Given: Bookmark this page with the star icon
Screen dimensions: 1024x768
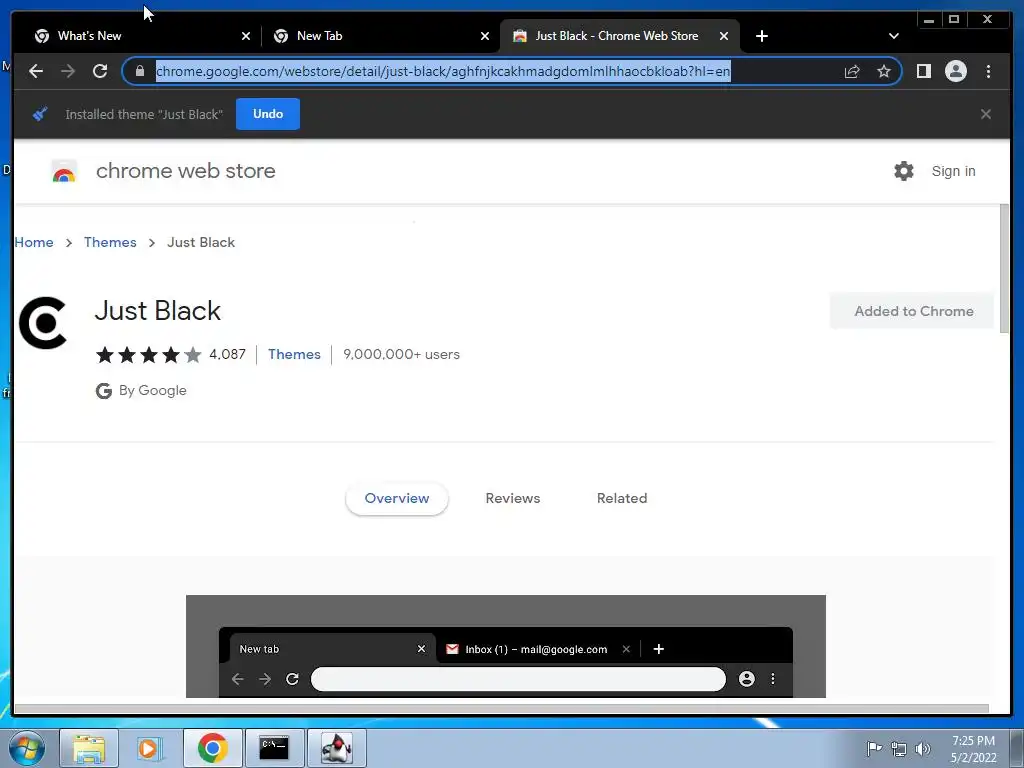Looking at the screenshot, I should [884, 71].
